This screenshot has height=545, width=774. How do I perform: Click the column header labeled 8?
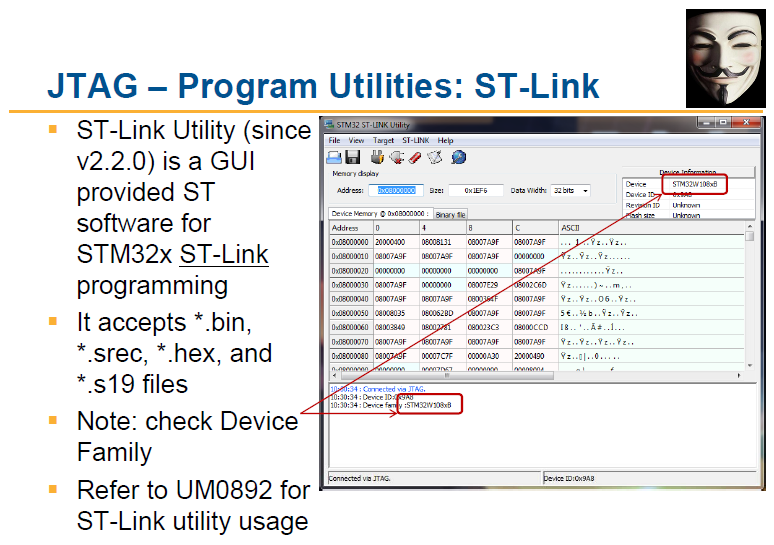[489, 228]
